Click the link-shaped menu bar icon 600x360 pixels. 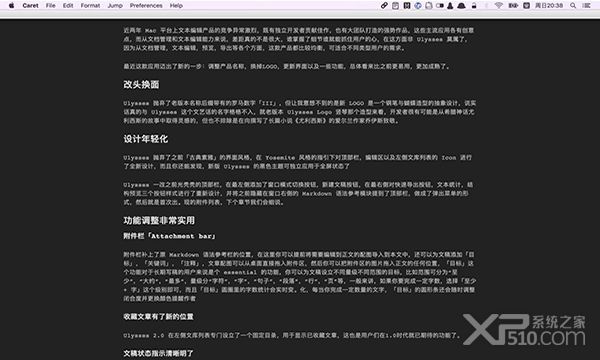384,5
